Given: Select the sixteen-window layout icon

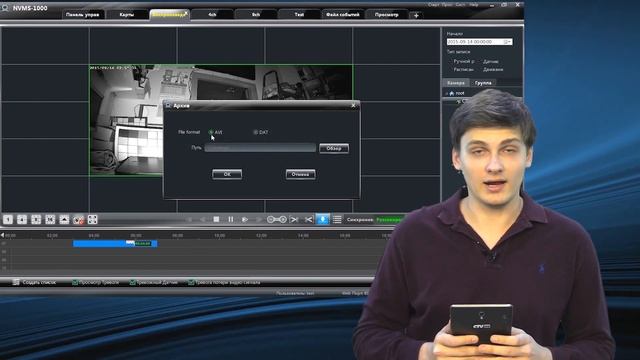Looking at the screenshot, I should pyautogui.click(x=50, y=220).
